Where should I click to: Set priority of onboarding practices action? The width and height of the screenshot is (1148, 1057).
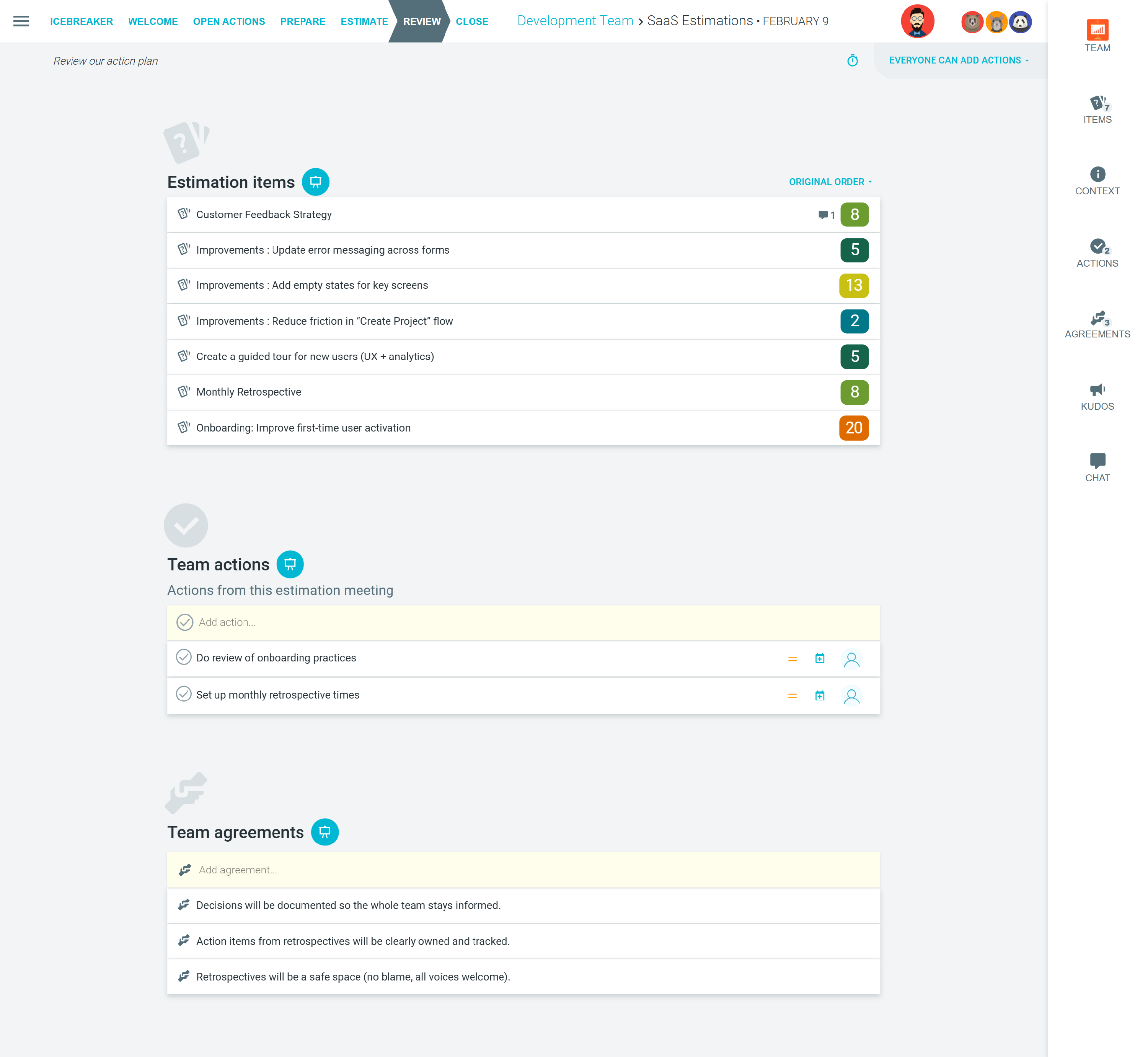792,659
